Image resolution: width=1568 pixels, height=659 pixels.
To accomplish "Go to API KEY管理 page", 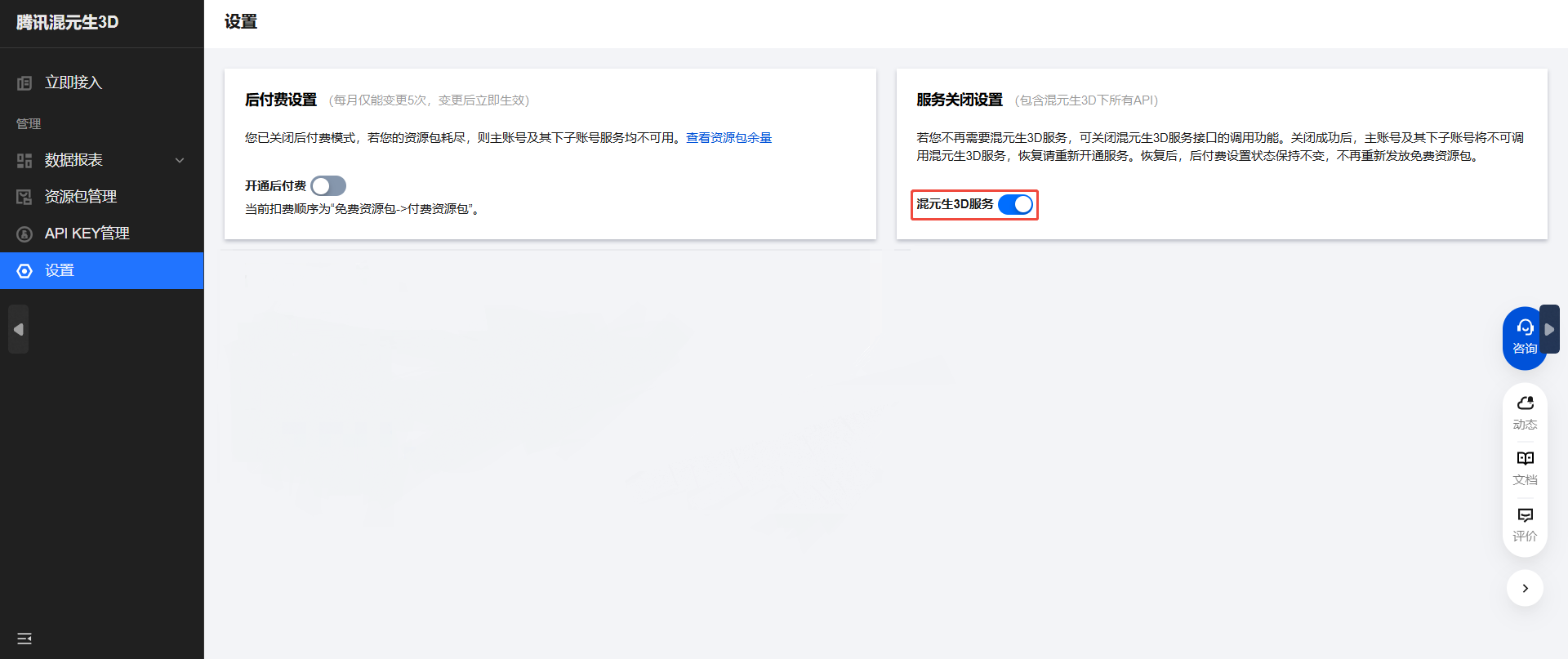I will click(x=101, y=234).
